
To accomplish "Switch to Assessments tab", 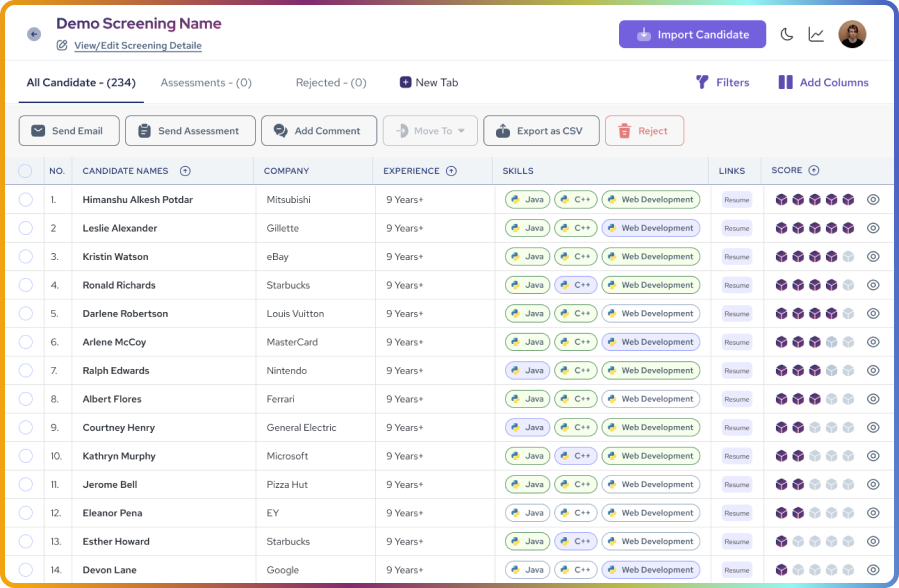I will coord(206,83).
